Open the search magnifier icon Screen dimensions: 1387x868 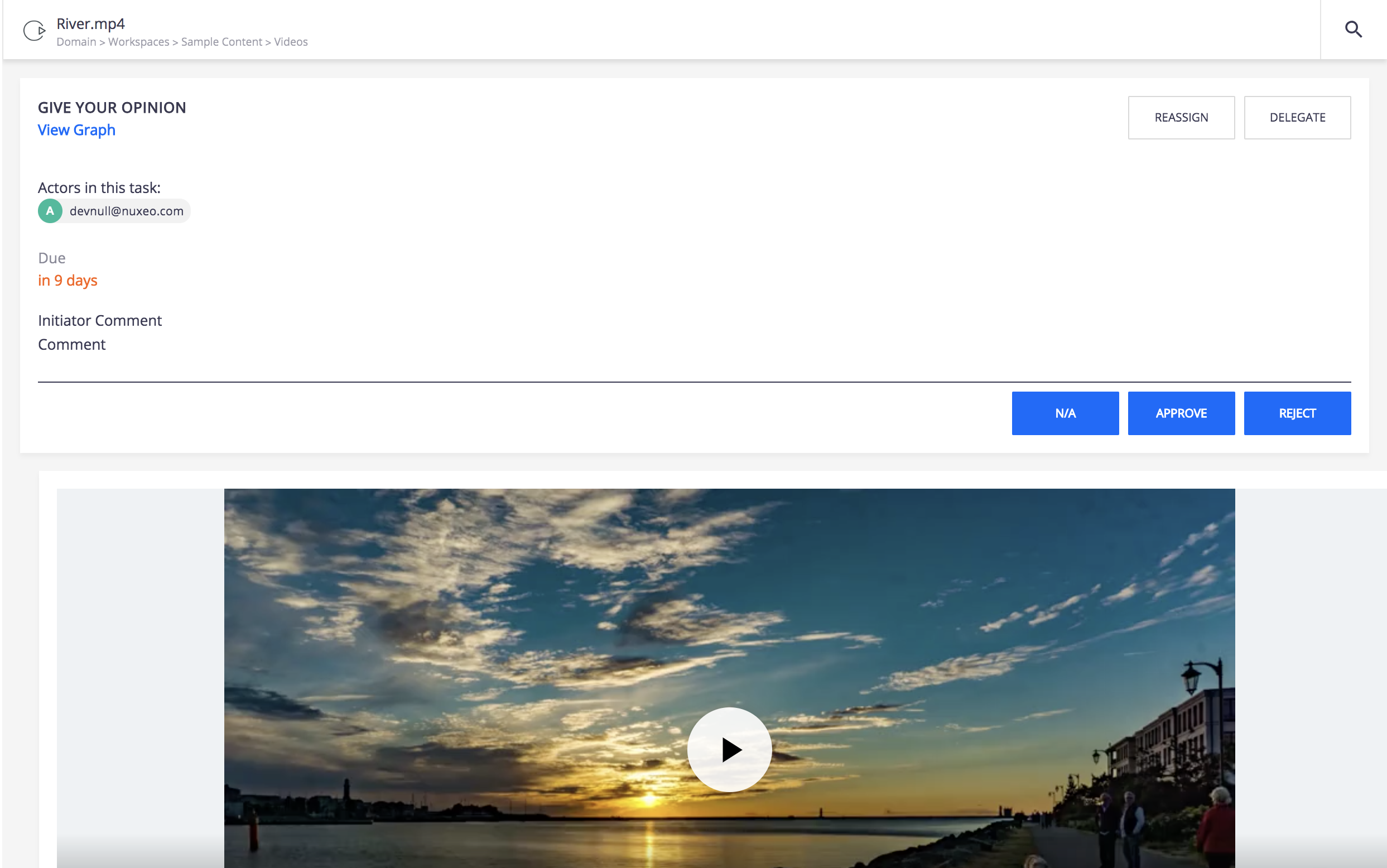pyautogui.click(x=1353, y=29)
